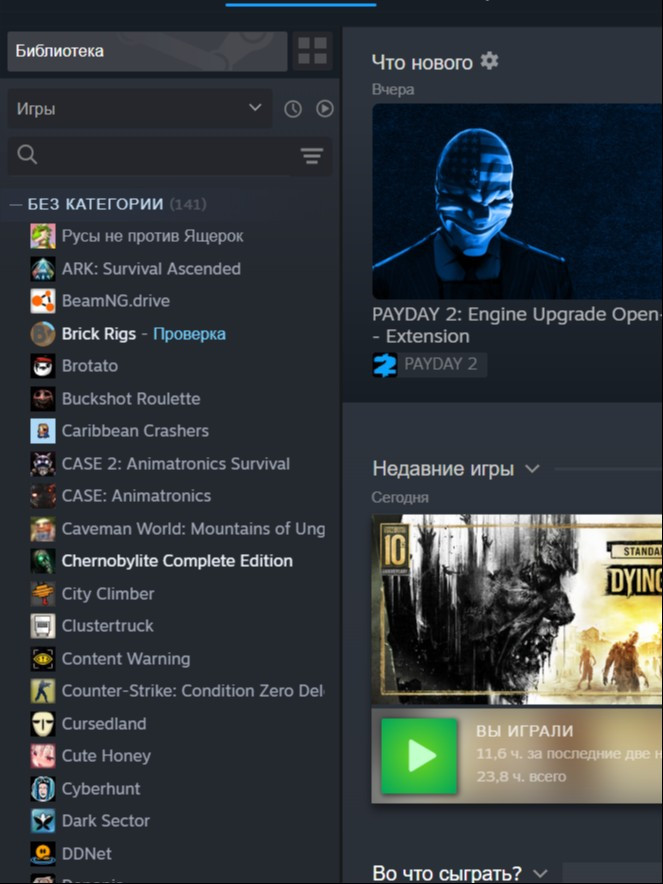Viewport: 663px width, 884px height.
Task: Open the advanced filter options icon
Action: point(312,155)
